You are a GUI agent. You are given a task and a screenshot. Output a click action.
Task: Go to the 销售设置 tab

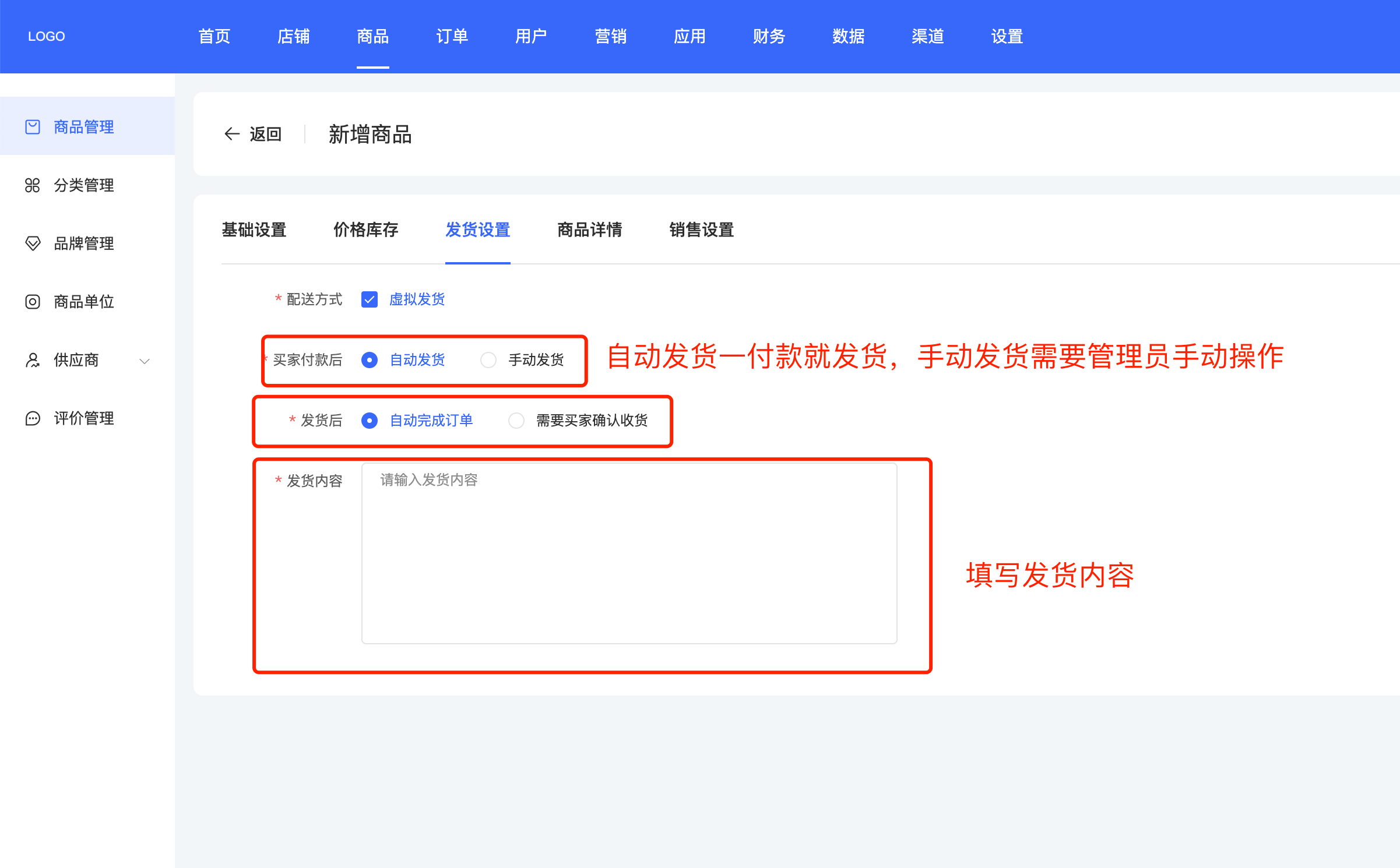pyautogui.click(x=702, y=230)
